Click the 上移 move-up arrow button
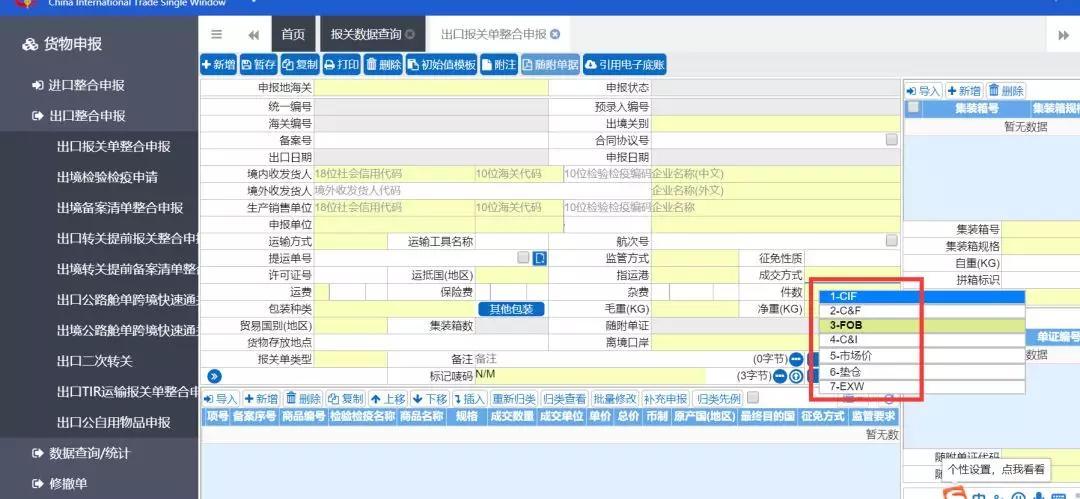1080x499 pixels. 388,398
